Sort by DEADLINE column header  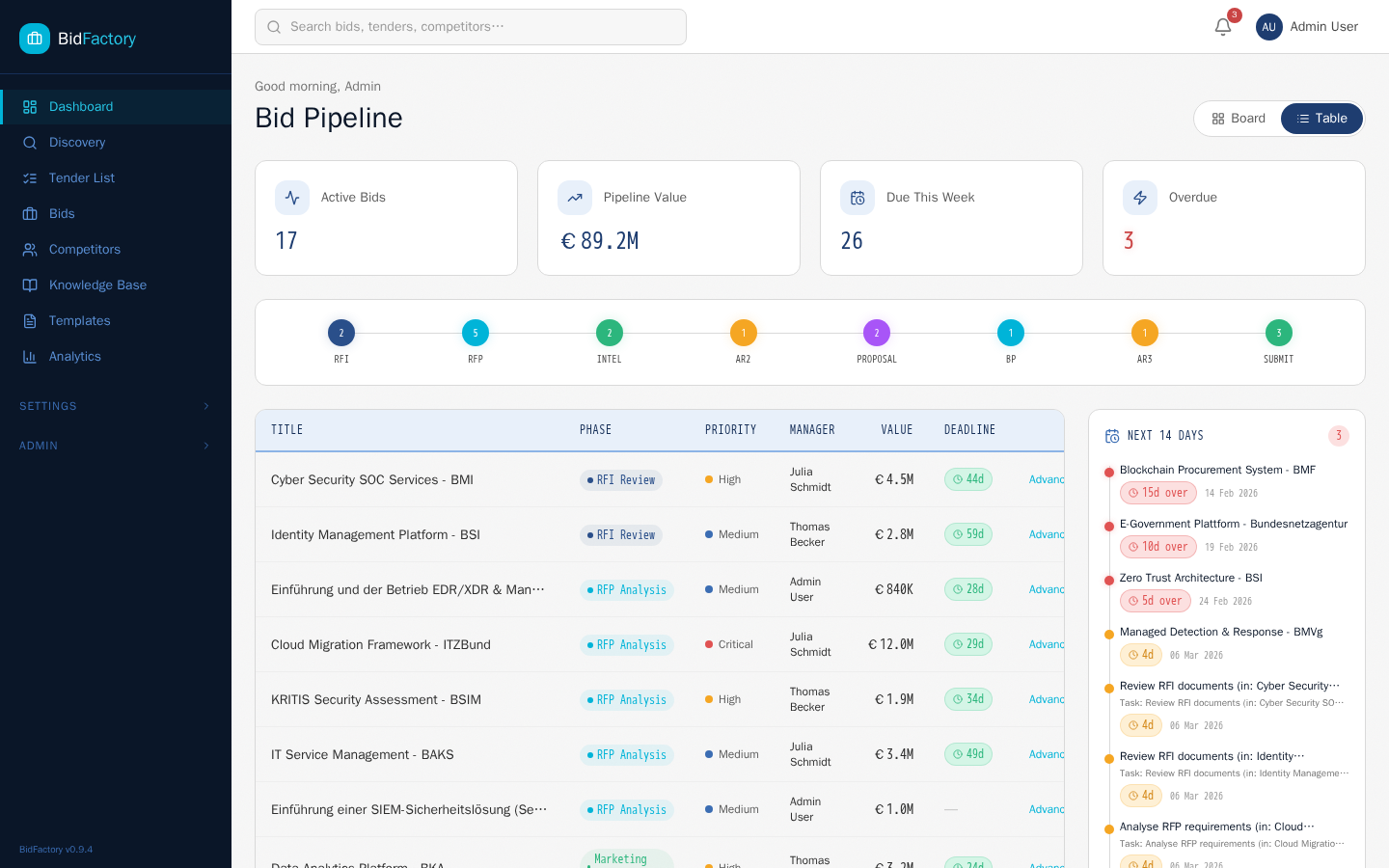pyautogui.click(x=969, y=430)
